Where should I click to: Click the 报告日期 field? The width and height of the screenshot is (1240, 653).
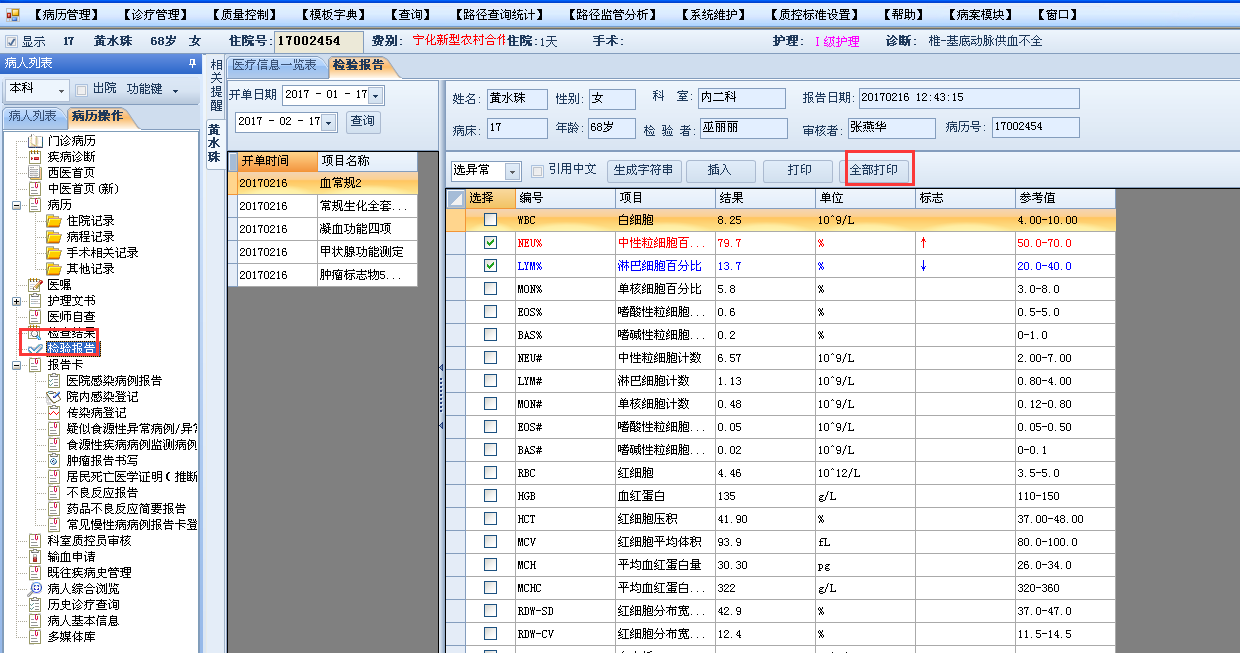969,98
